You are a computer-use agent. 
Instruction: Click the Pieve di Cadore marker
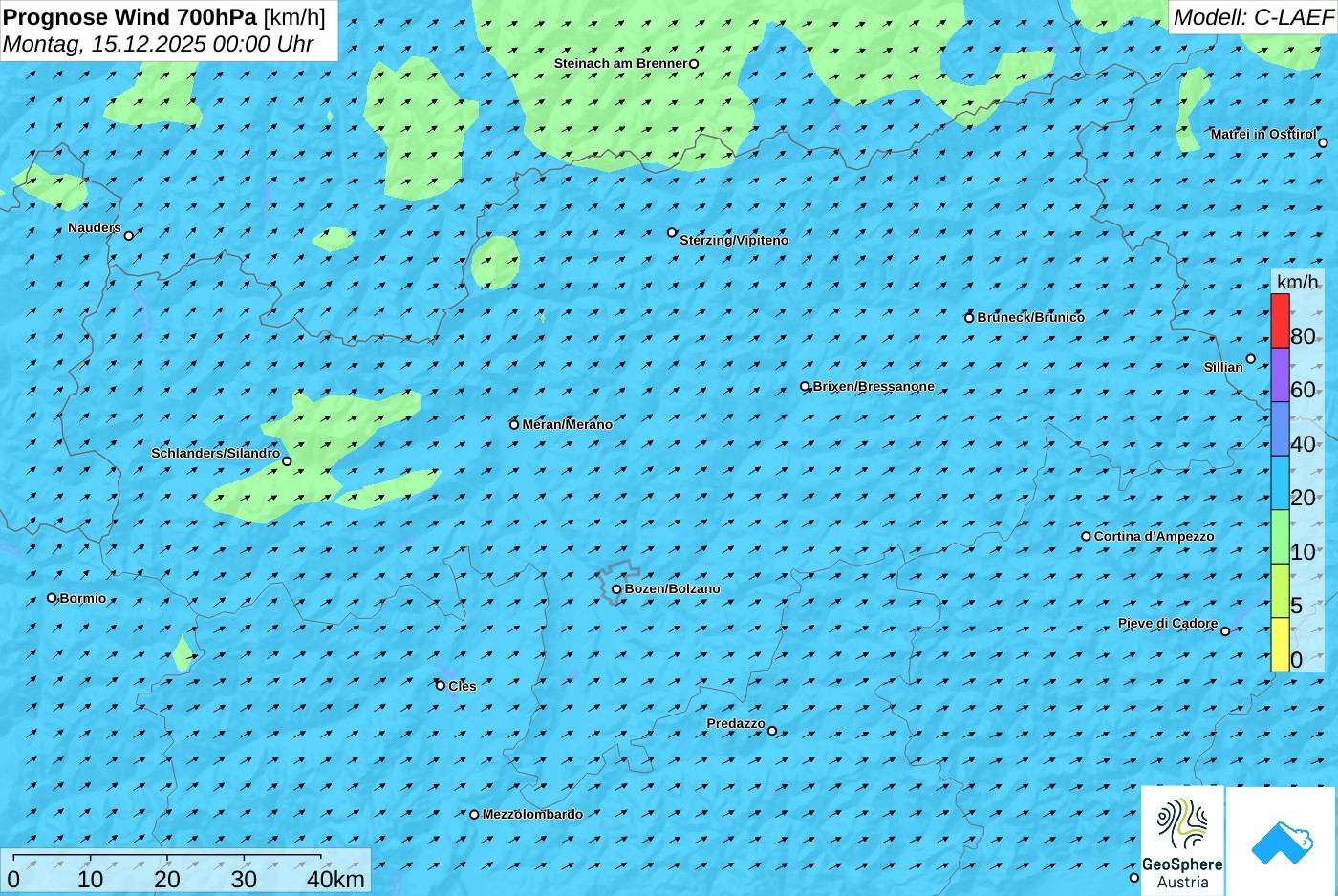point(1225,630)
